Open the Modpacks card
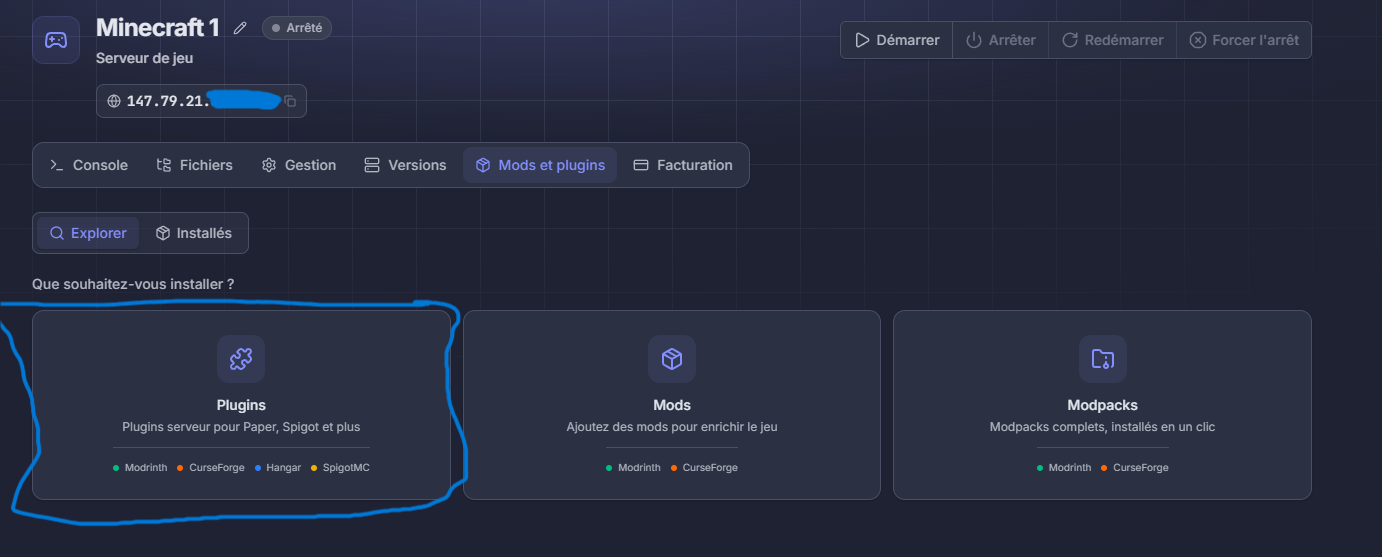The image size is (1382, 557). coord(1102,405)
